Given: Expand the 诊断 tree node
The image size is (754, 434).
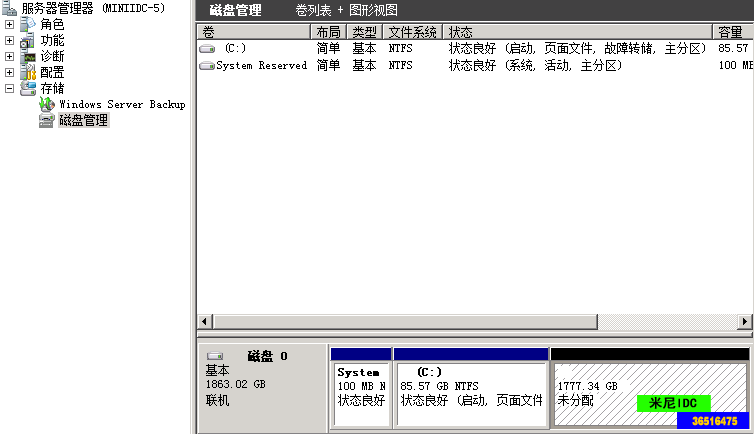Looking at the screenshot, I should point(9,56).
